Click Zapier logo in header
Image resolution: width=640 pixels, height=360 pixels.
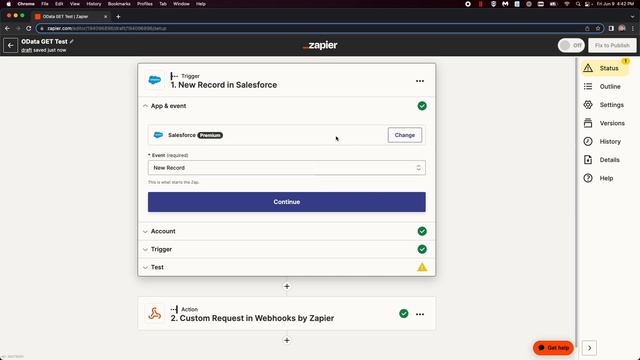tap(320, 45)
